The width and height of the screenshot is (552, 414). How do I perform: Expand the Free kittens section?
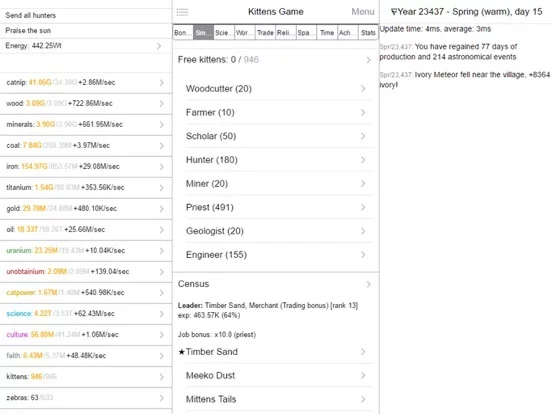(276, 60)
